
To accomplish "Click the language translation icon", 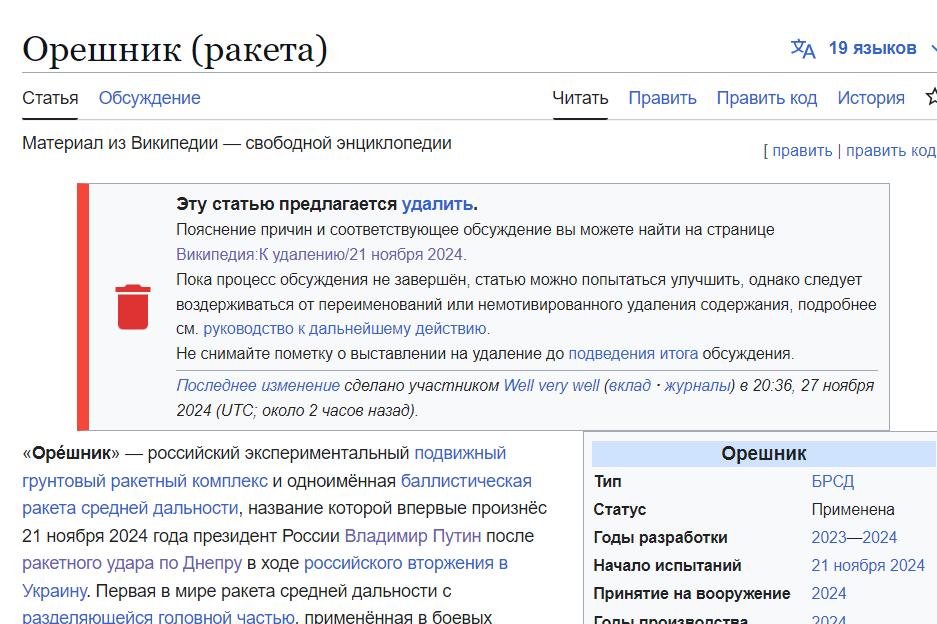I will click(803, 48).
